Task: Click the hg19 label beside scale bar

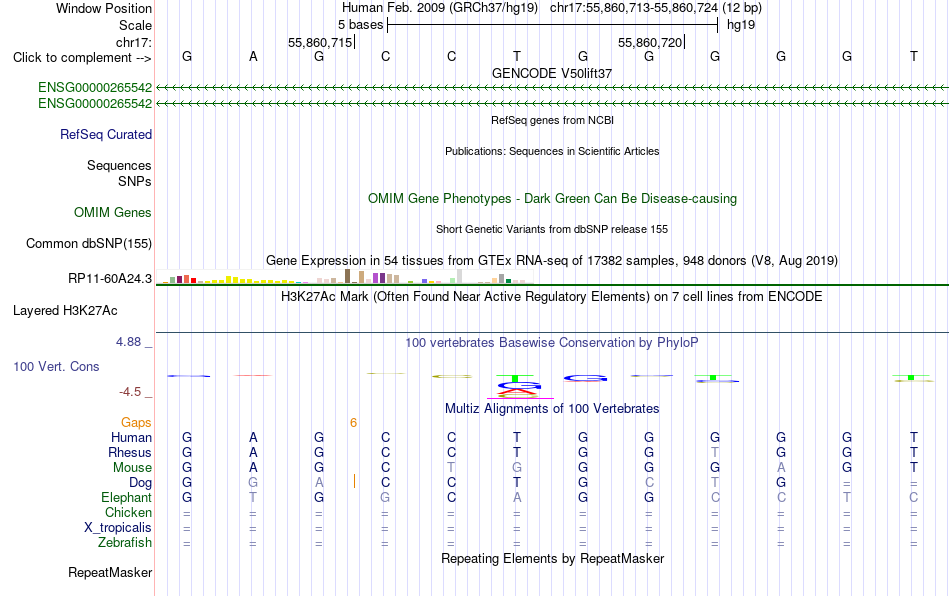Action: (741, 25)
